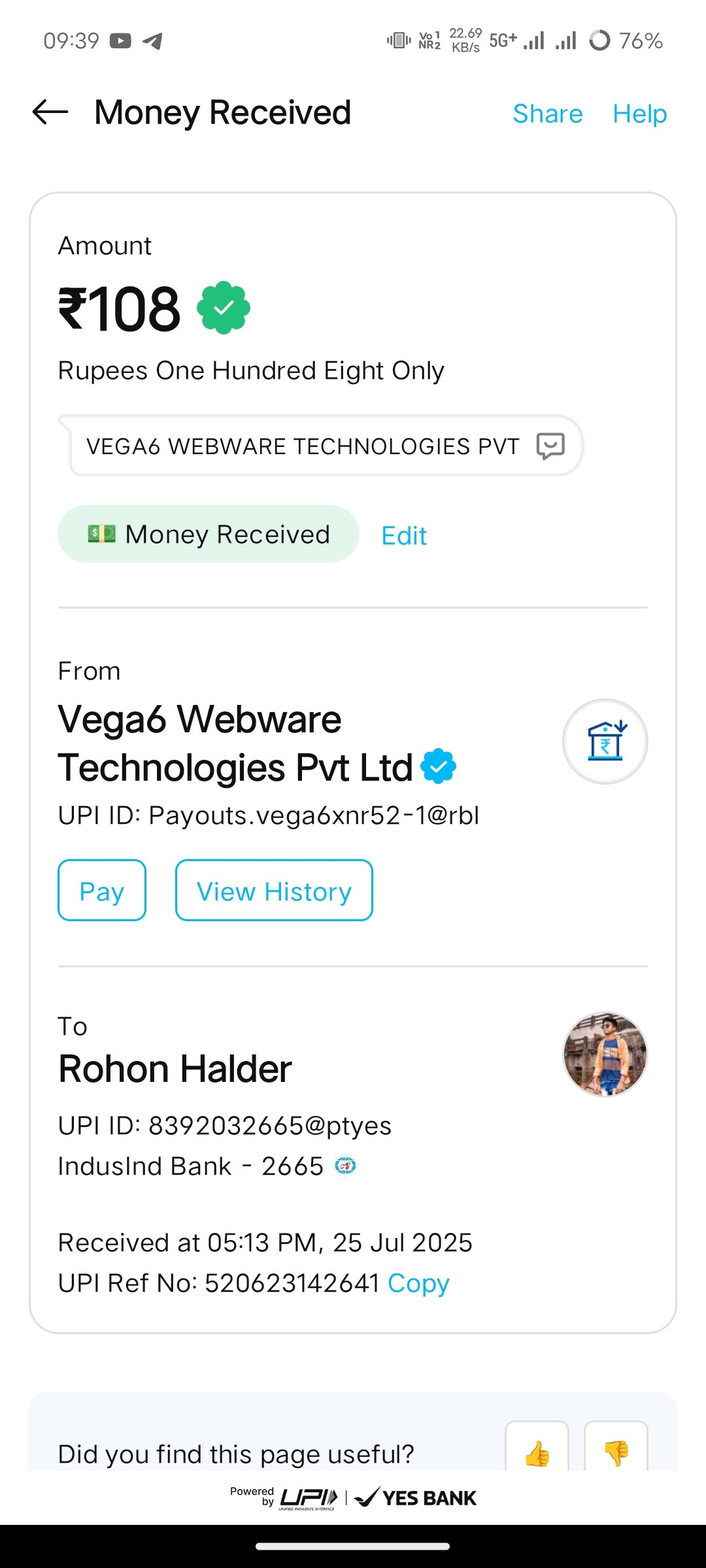
Task: Tap the bank transfer icon beside Vega6
Action: tap(605, 742)
